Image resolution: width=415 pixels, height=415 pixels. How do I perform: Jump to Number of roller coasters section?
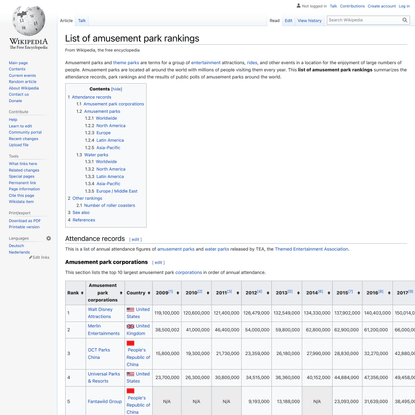click(109, 205)
